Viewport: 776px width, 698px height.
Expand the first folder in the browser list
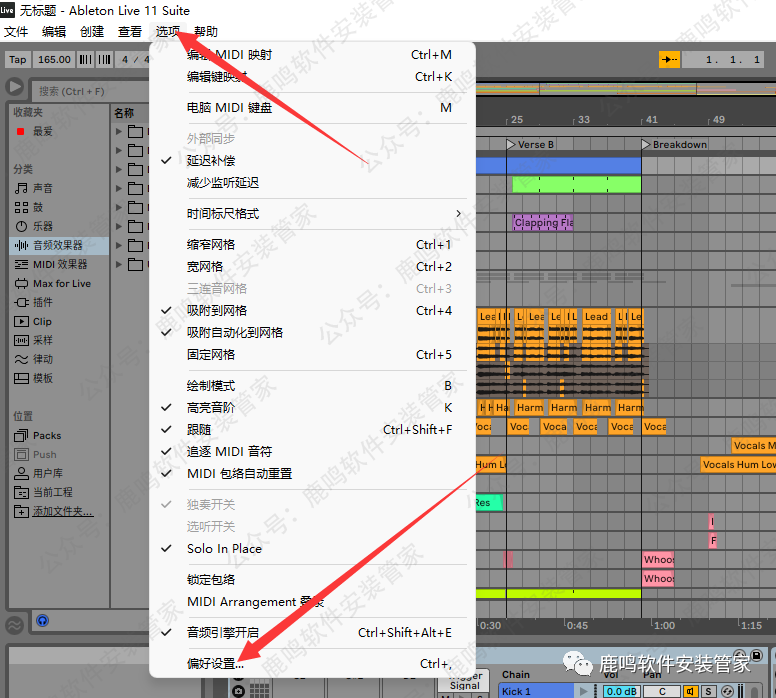[120, 131]
